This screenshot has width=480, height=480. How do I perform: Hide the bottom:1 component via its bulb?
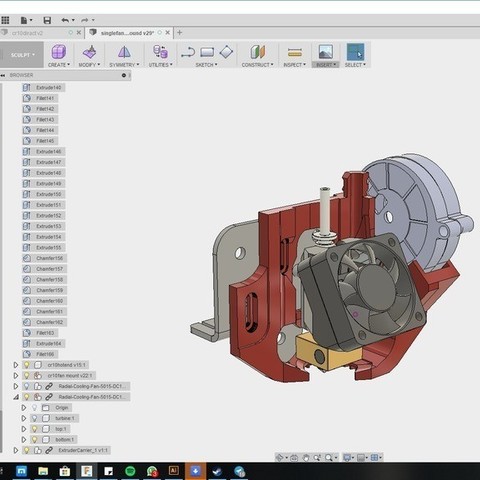pos(34,440)
